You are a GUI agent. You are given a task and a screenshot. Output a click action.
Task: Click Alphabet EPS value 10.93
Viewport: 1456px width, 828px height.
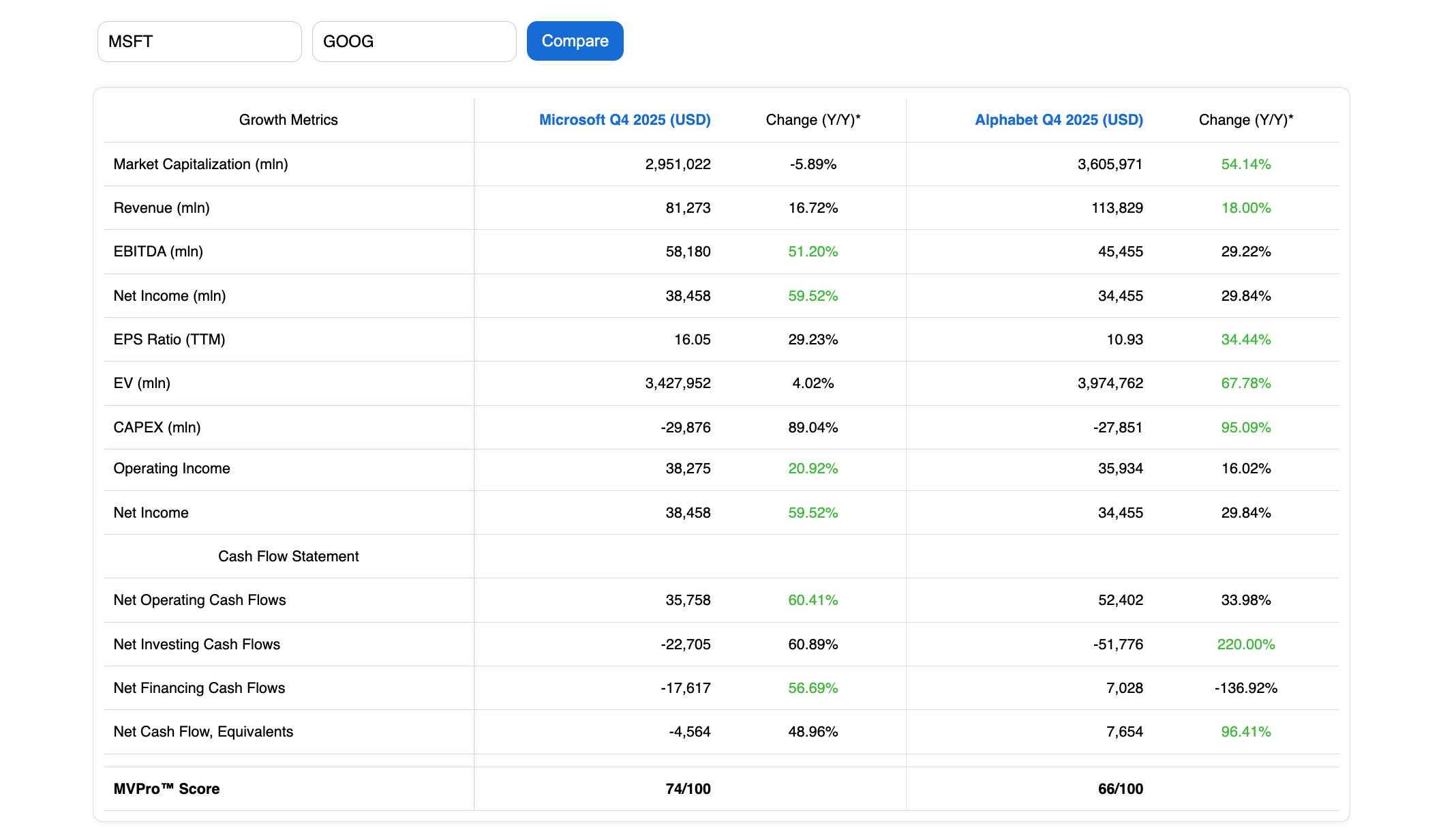[x=1125, y=340]
